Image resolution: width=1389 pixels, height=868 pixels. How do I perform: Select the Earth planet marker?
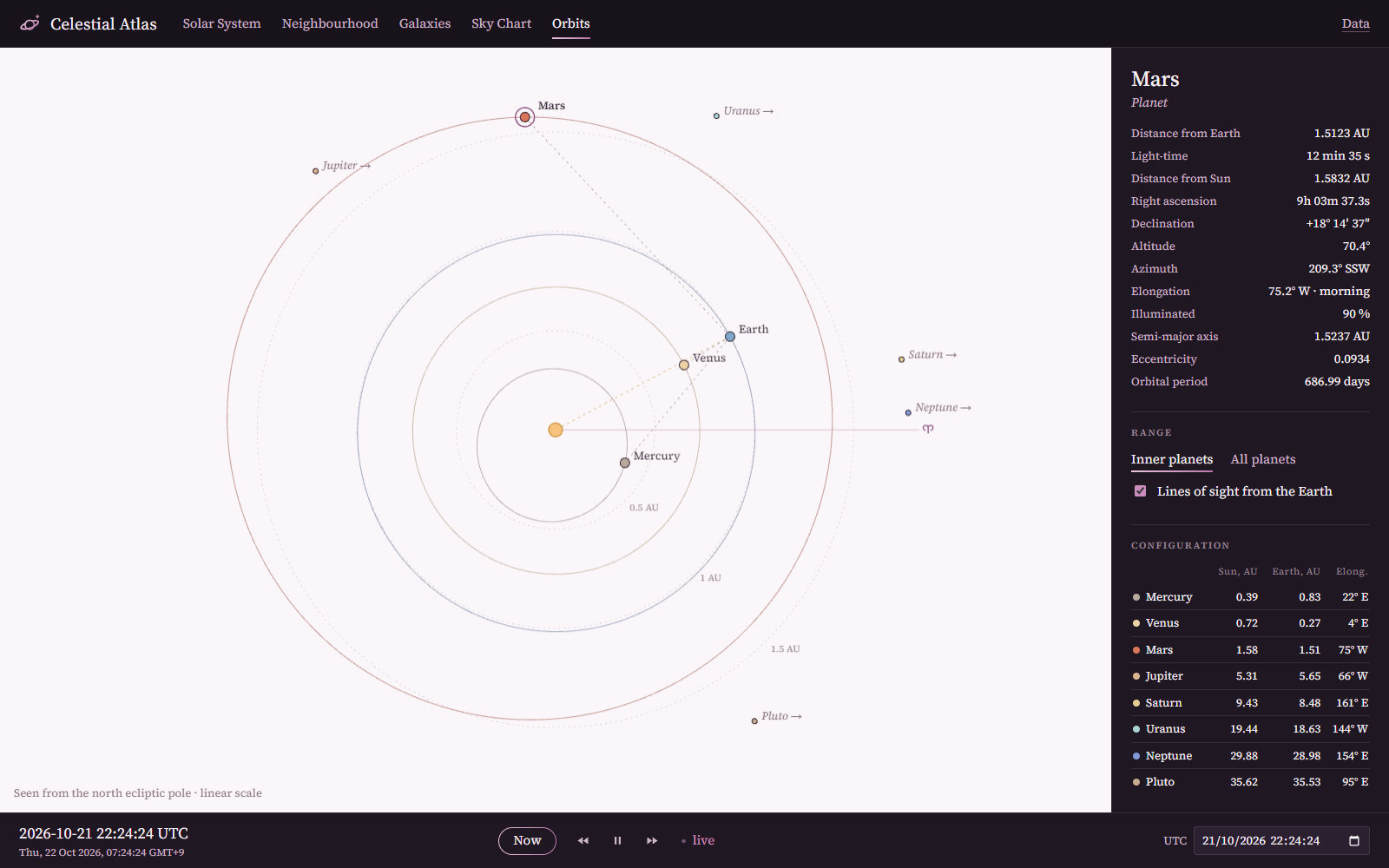730,336
